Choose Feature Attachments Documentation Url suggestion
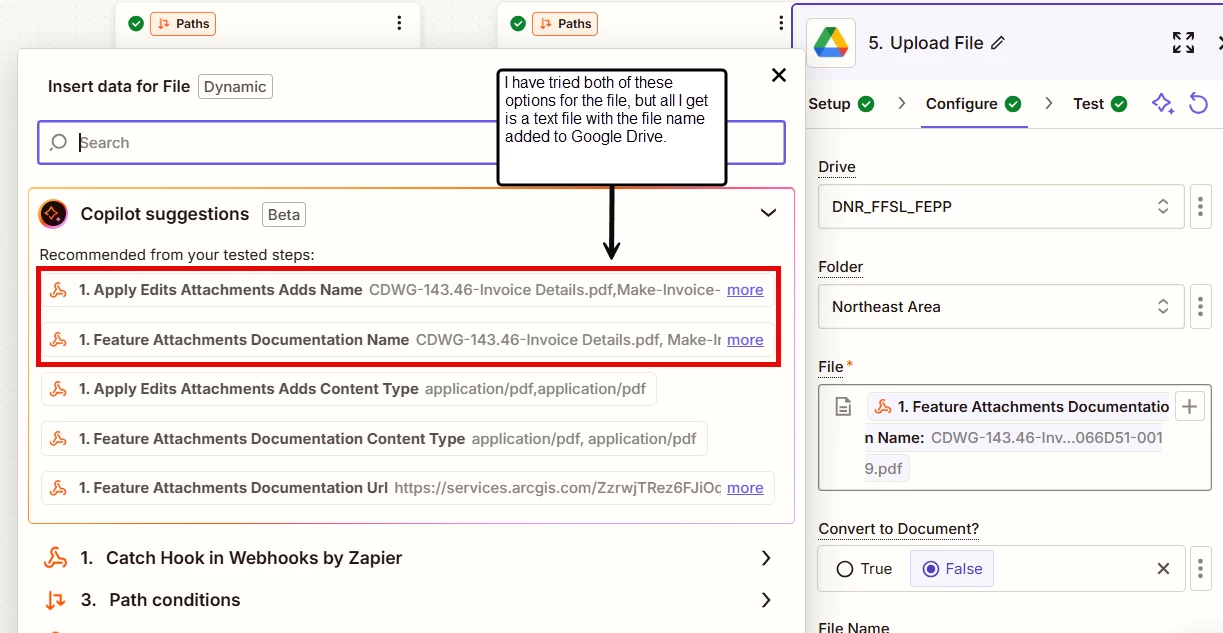Viewport: 1223px width, 633px height. coord(408,488)
